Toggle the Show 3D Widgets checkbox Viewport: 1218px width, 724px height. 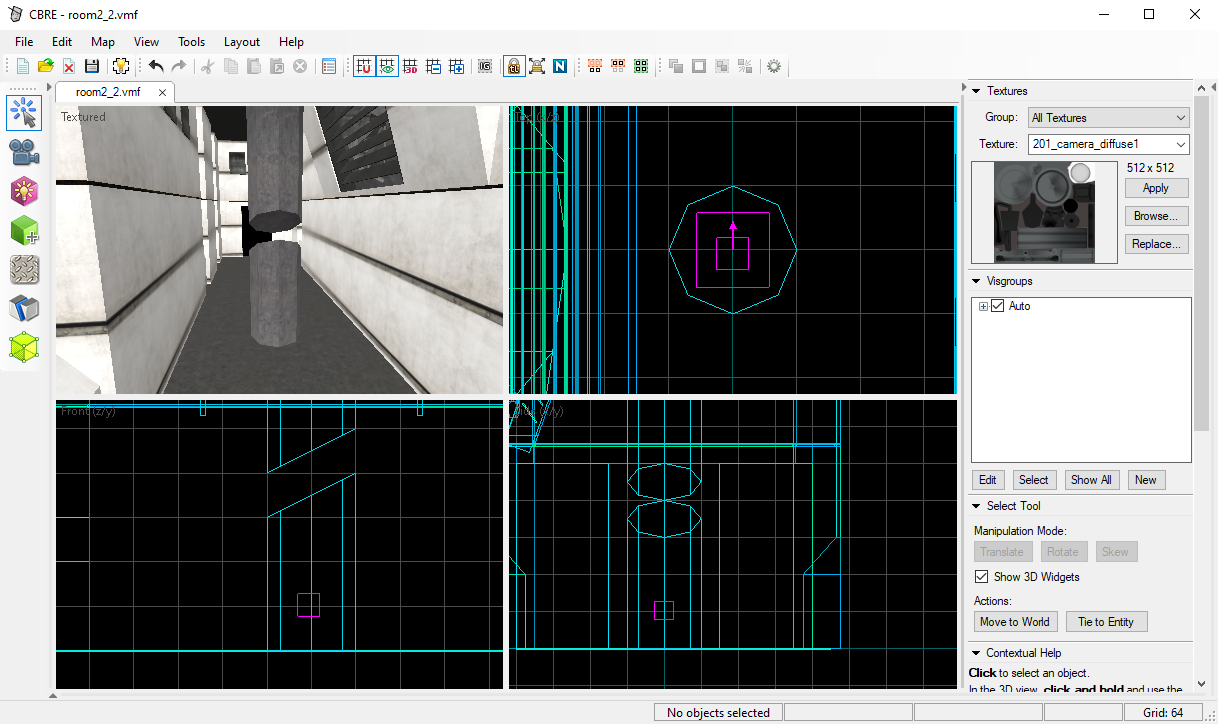pos(981,577)
